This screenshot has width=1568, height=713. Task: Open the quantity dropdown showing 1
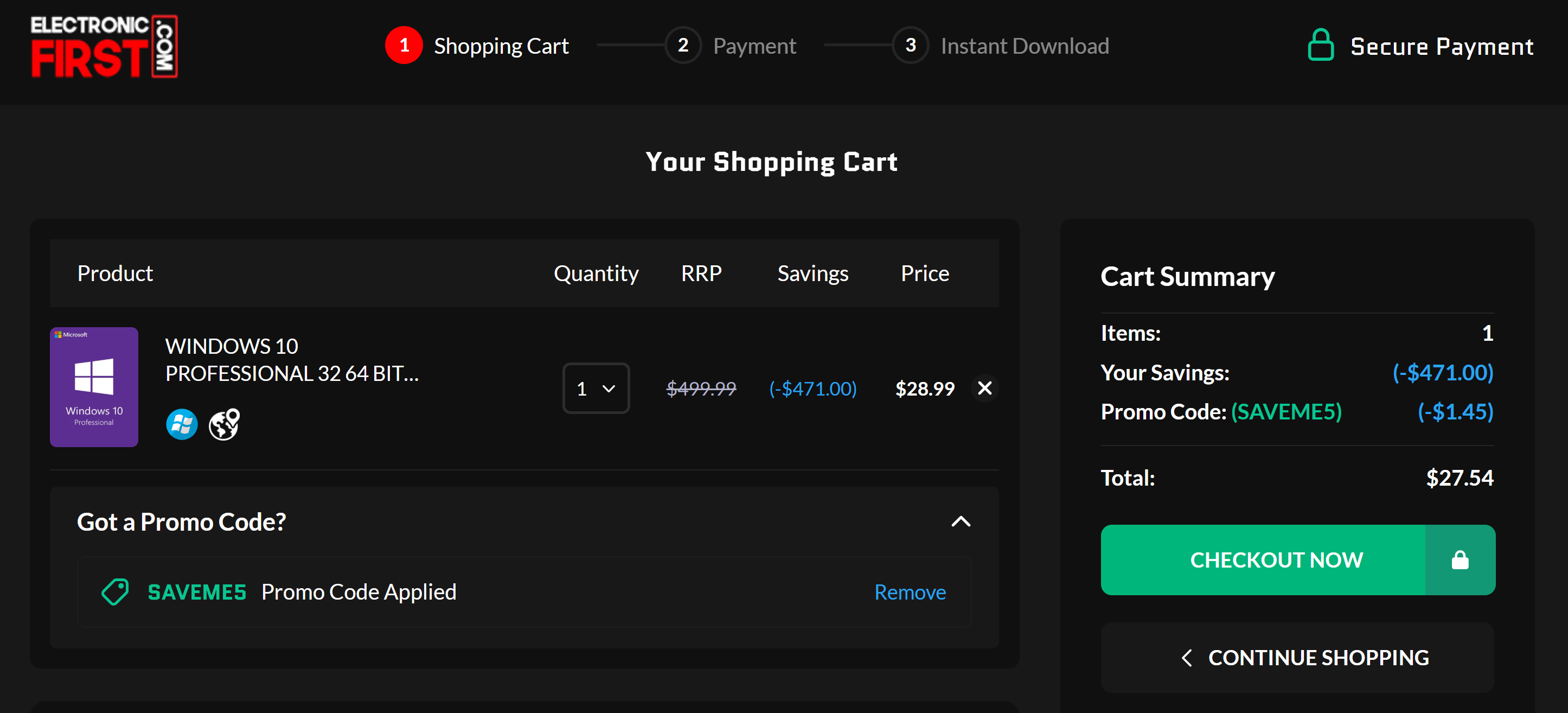click(x=596, y=389)
